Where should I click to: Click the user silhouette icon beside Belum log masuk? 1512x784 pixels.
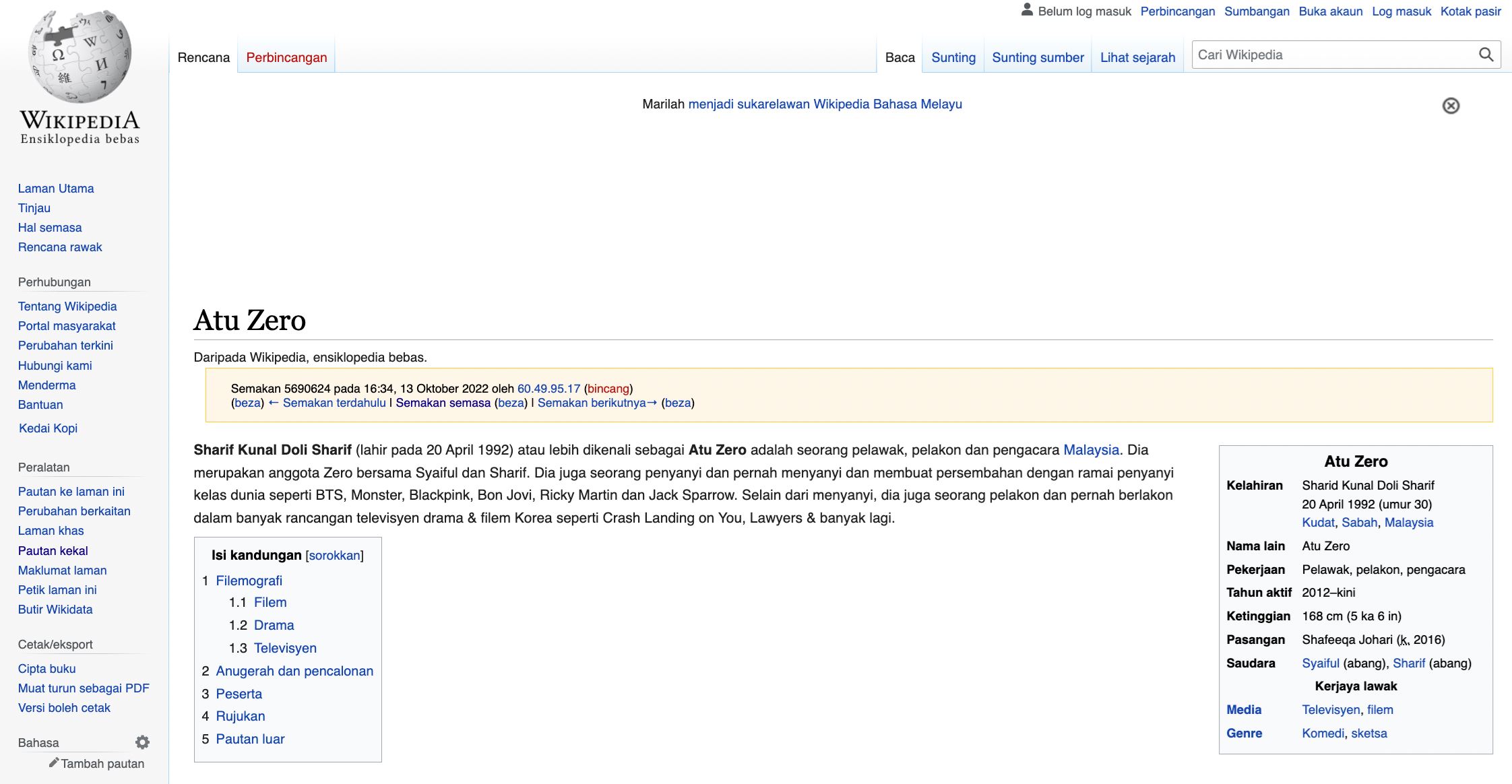click(x=1026, y=9)
